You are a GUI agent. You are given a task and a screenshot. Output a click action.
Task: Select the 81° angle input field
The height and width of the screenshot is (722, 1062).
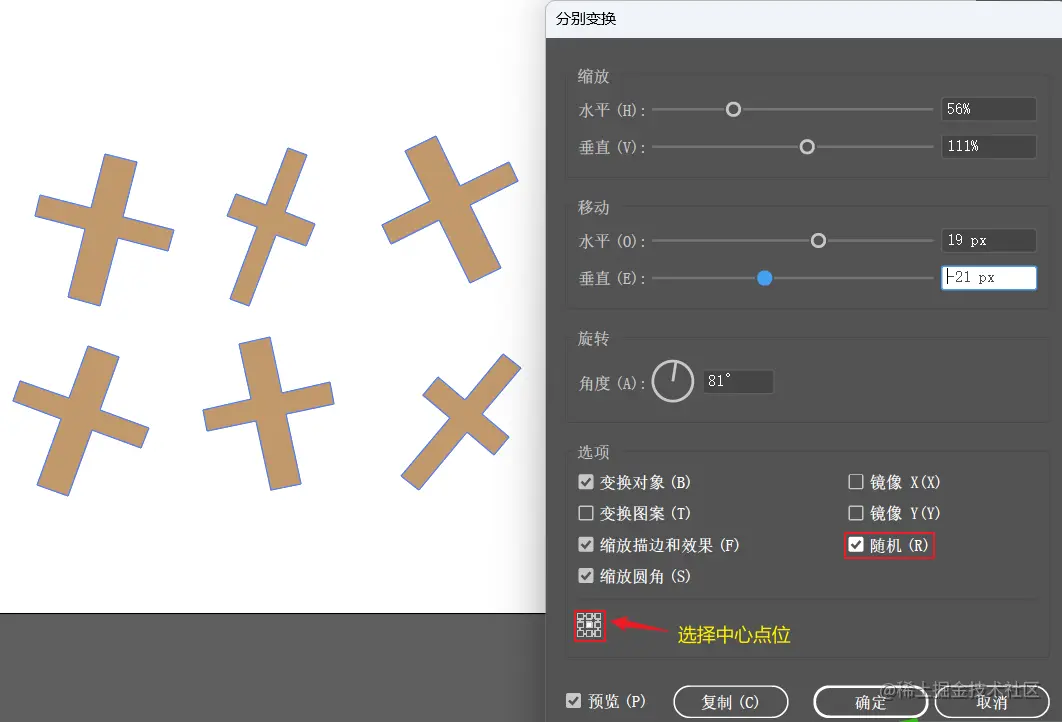pos(738,381)
